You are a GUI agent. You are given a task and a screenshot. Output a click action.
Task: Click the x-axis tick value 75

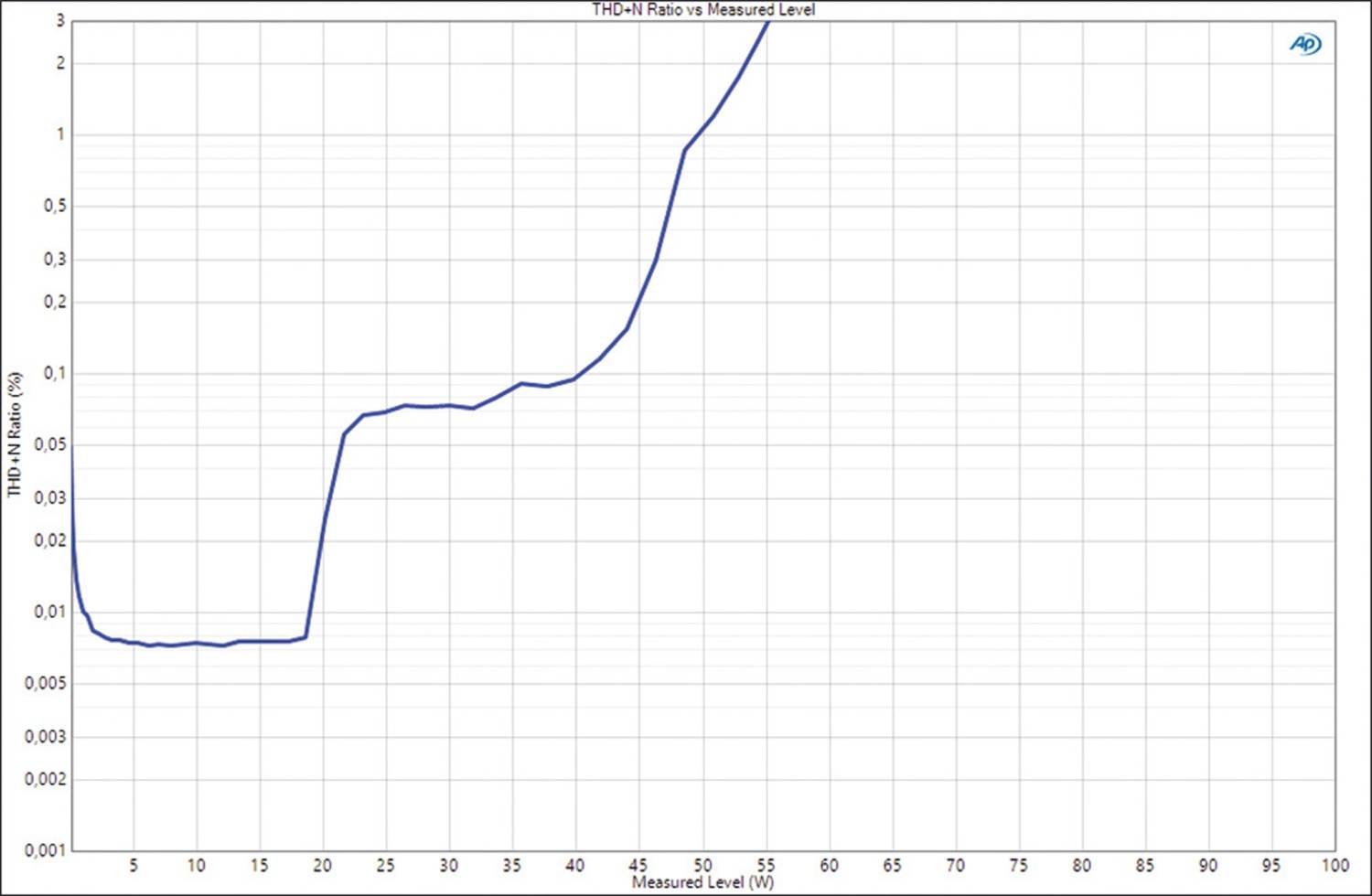click(1018, 865)
